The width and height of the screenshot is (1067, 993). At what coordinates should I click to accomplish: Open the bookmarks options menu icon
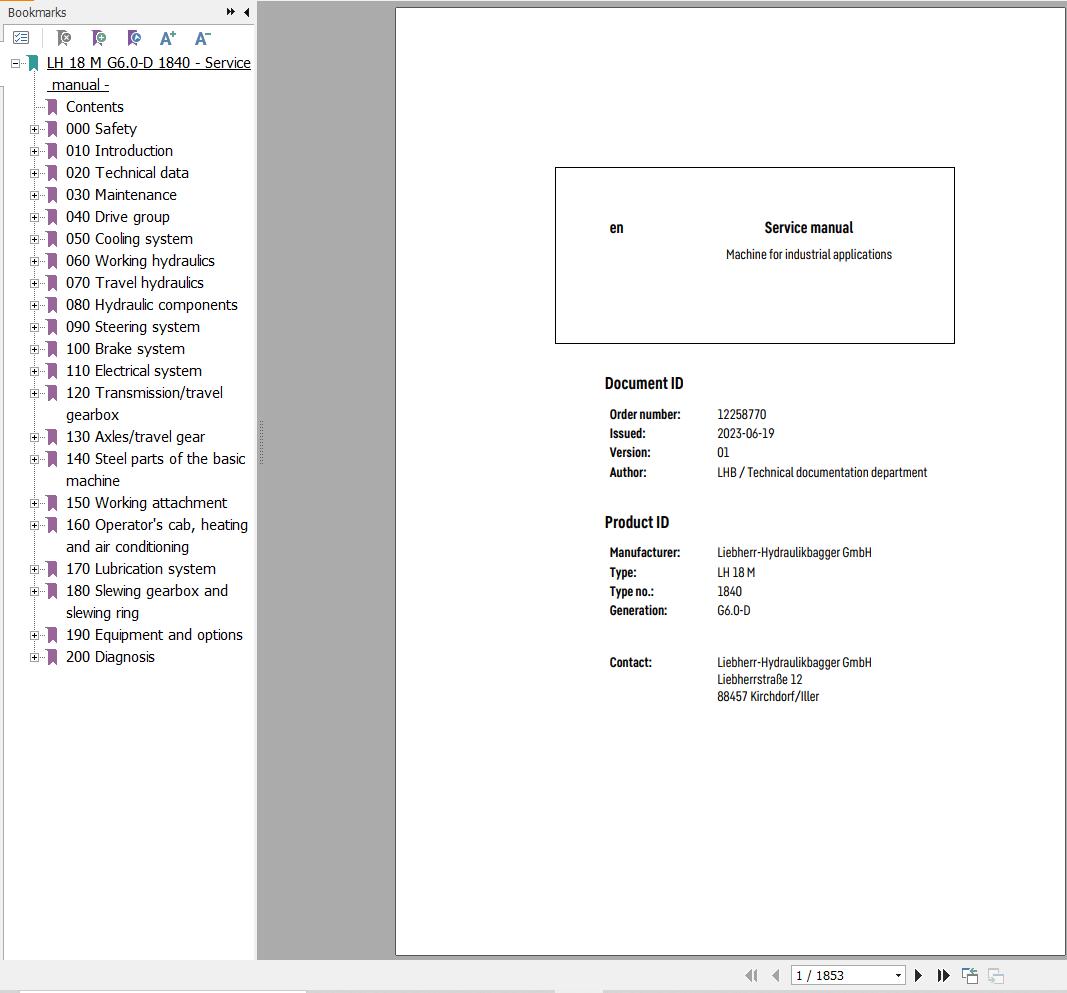(21, 38)
